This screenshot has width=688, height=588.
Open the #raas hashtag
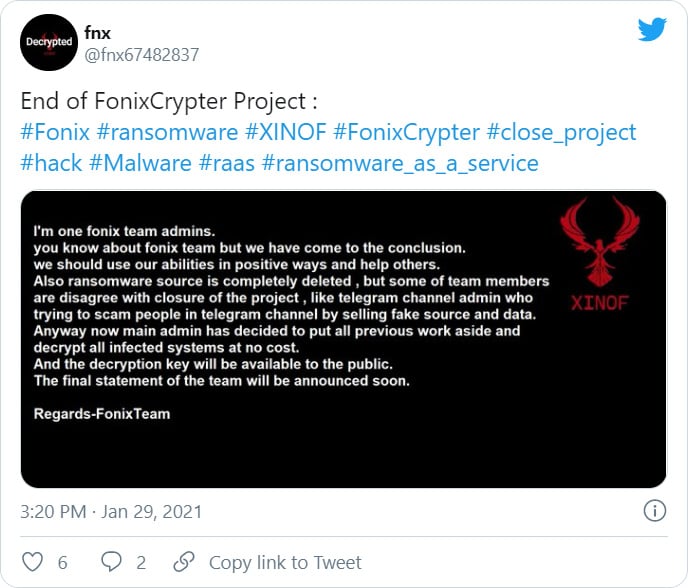pos(226,163)
